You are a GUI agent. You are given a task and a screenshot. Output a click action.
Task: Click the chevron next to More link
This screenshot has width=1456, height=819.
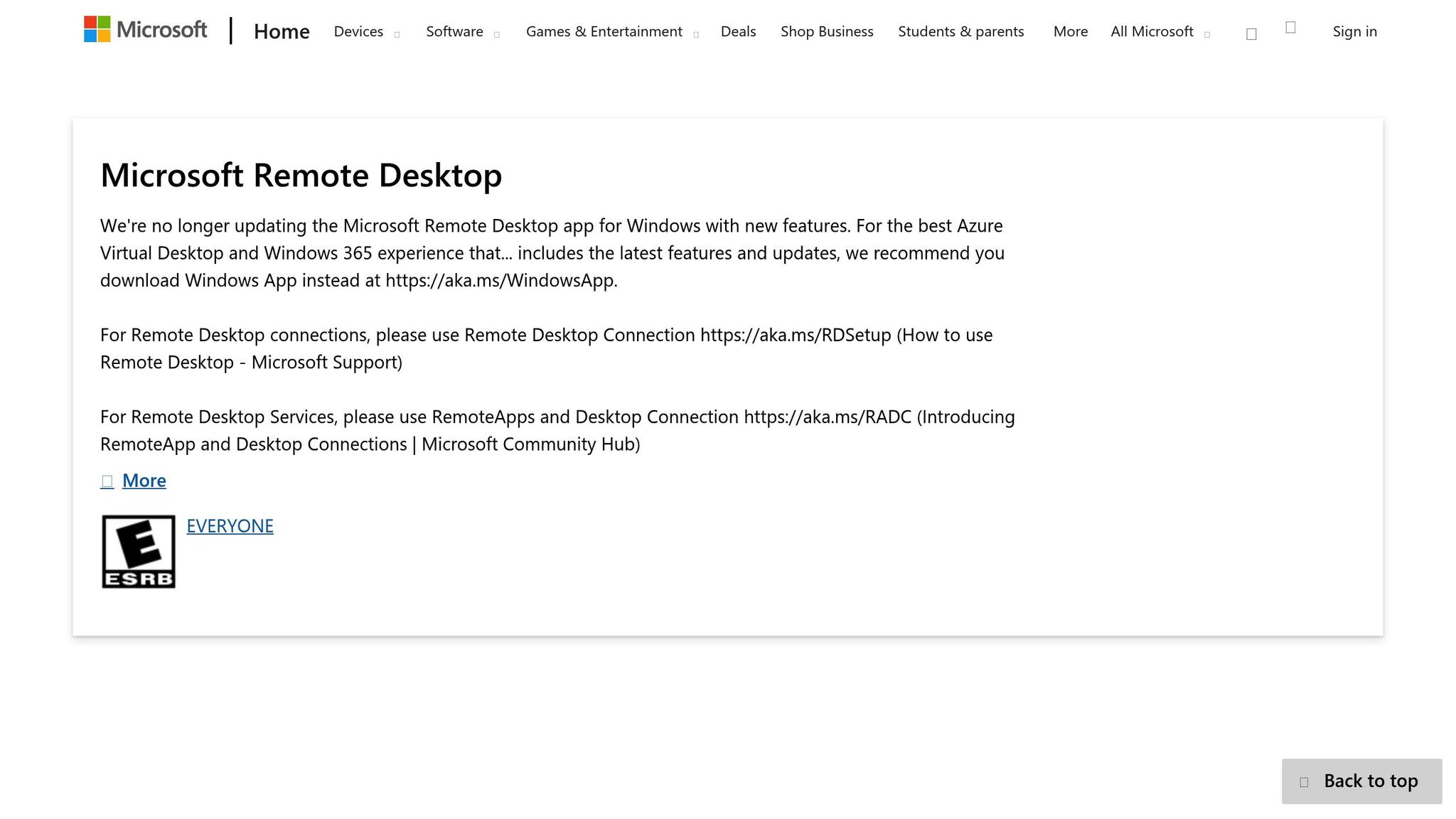107,481
